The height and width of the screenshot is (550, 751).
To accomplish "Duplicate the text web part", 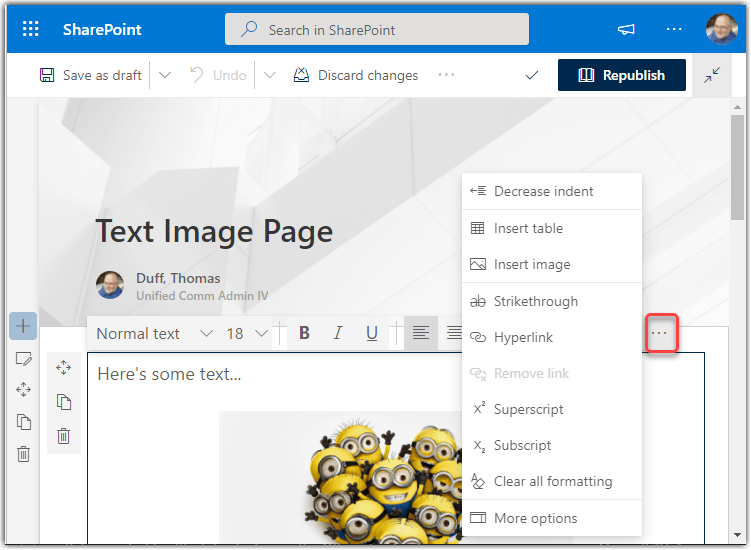I will click(64, 402).
